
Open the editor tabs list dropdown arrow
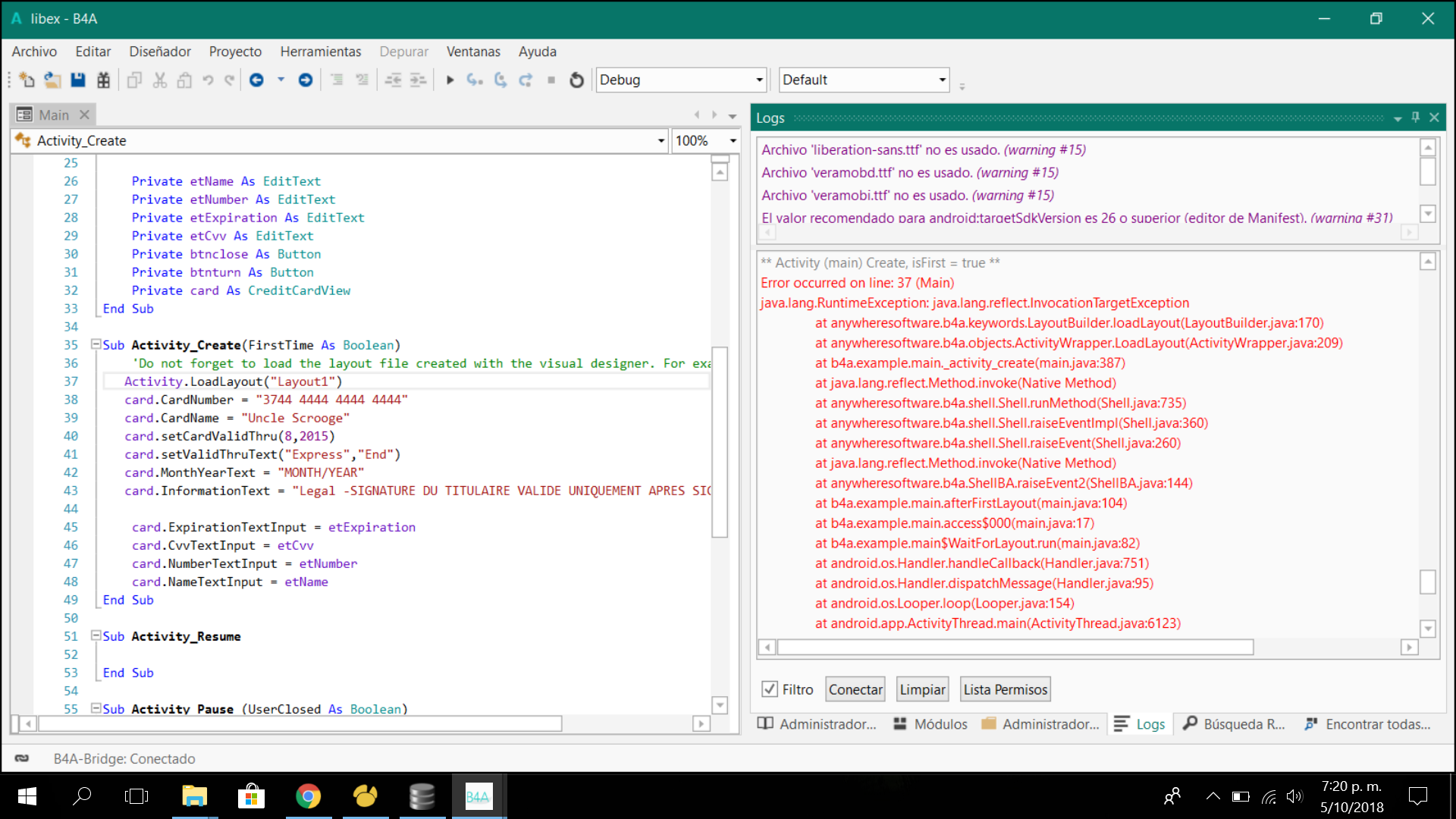point(733,116)
